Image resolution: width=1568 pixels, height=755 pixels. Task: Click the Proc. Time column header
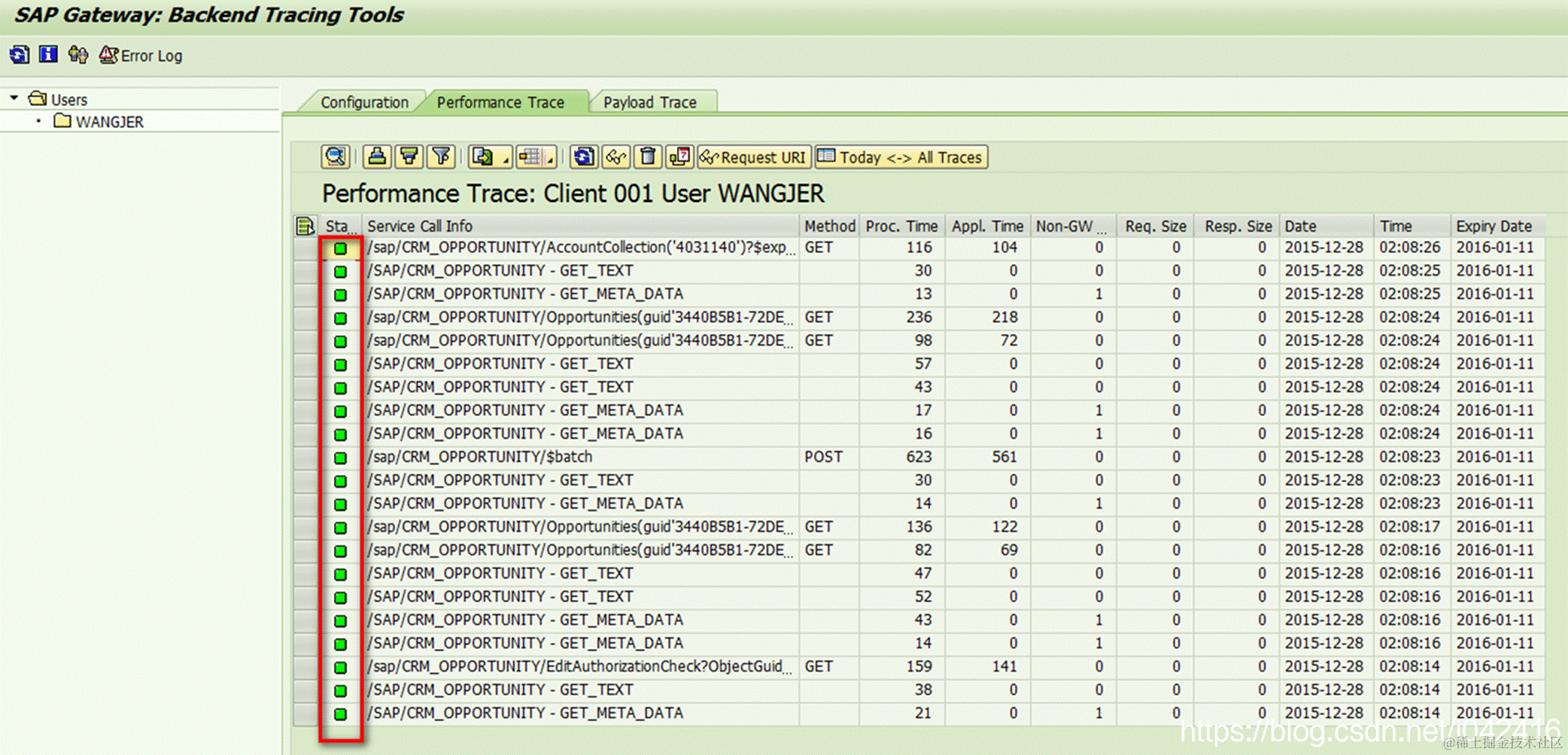coord(901,226)
